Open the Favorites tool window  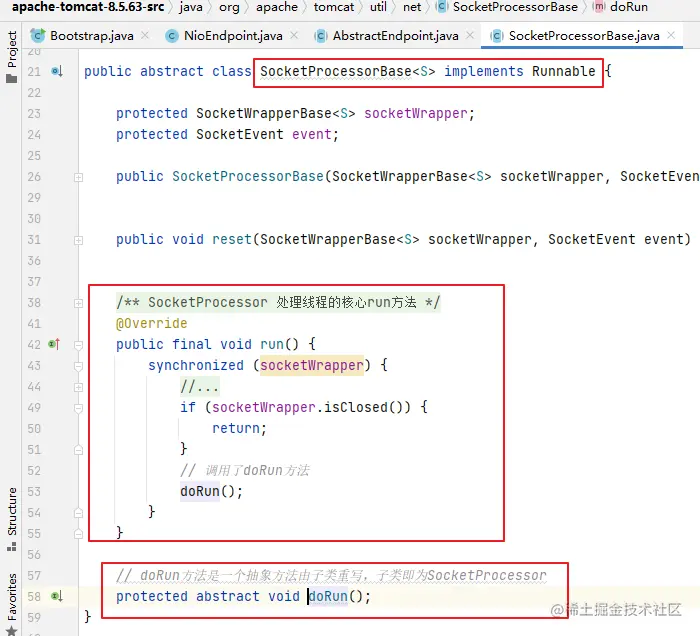(12, 604)
